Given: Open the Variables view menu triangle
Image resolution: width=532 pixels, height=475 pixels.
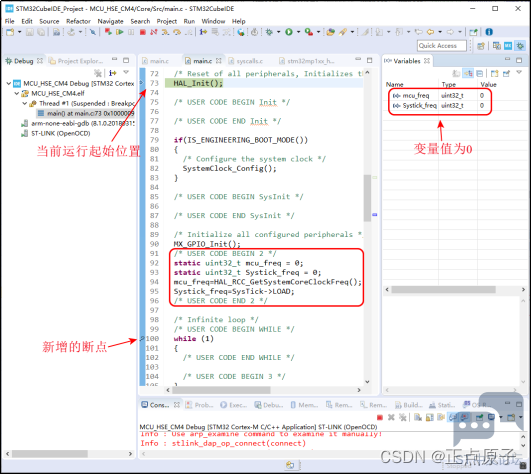Looking at the screenshot, I should coord(519,73).
